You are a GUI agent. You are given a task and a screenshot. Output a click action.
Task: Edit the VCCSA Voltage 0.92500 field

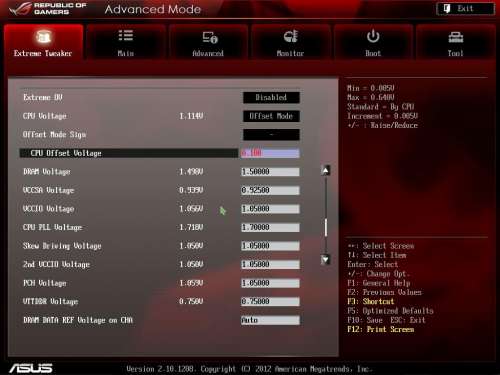tap(270, 190)
